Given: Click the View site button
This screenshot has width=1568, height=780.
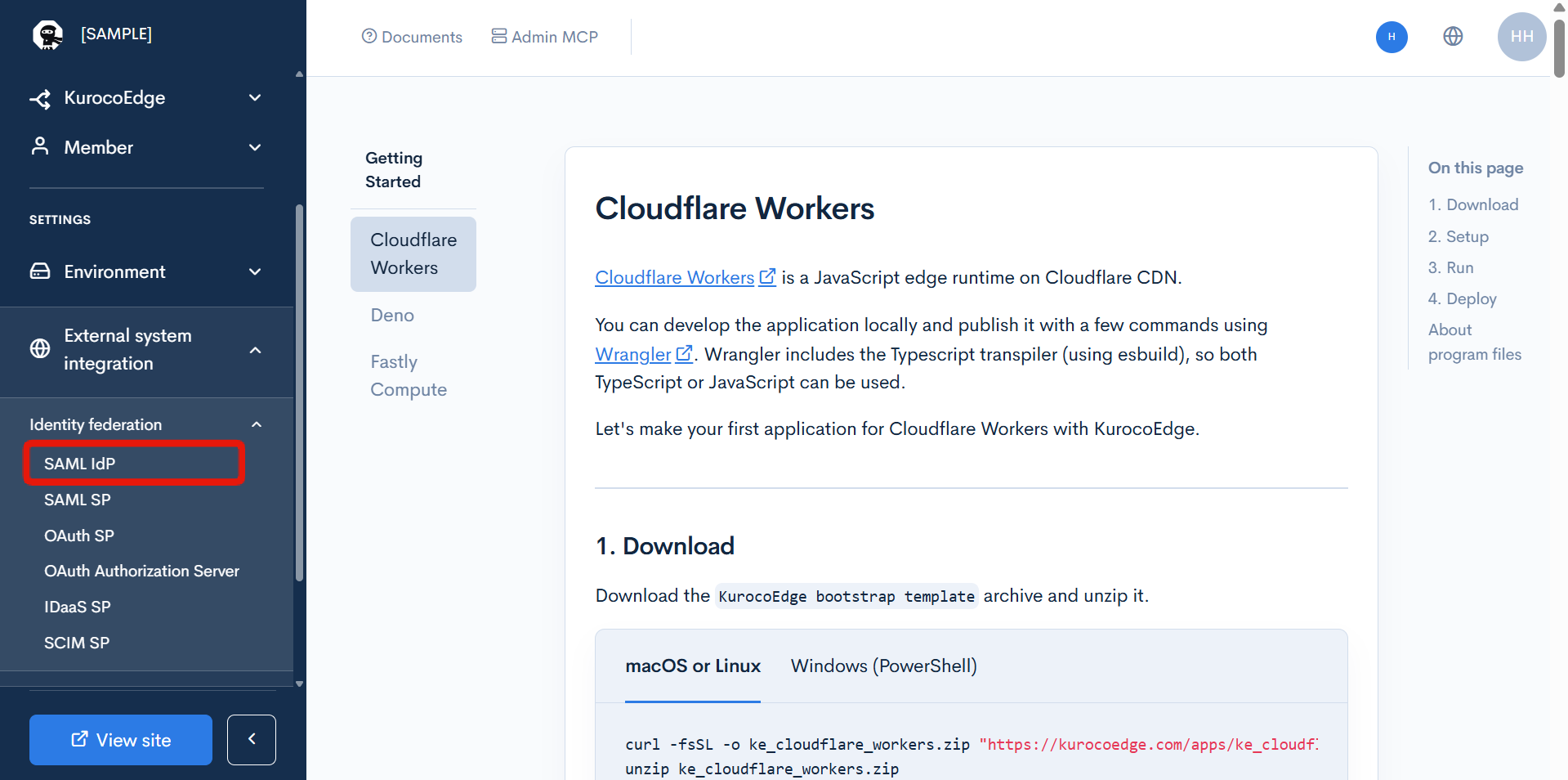Looking at the screenshot, I should tap(121, 740).
